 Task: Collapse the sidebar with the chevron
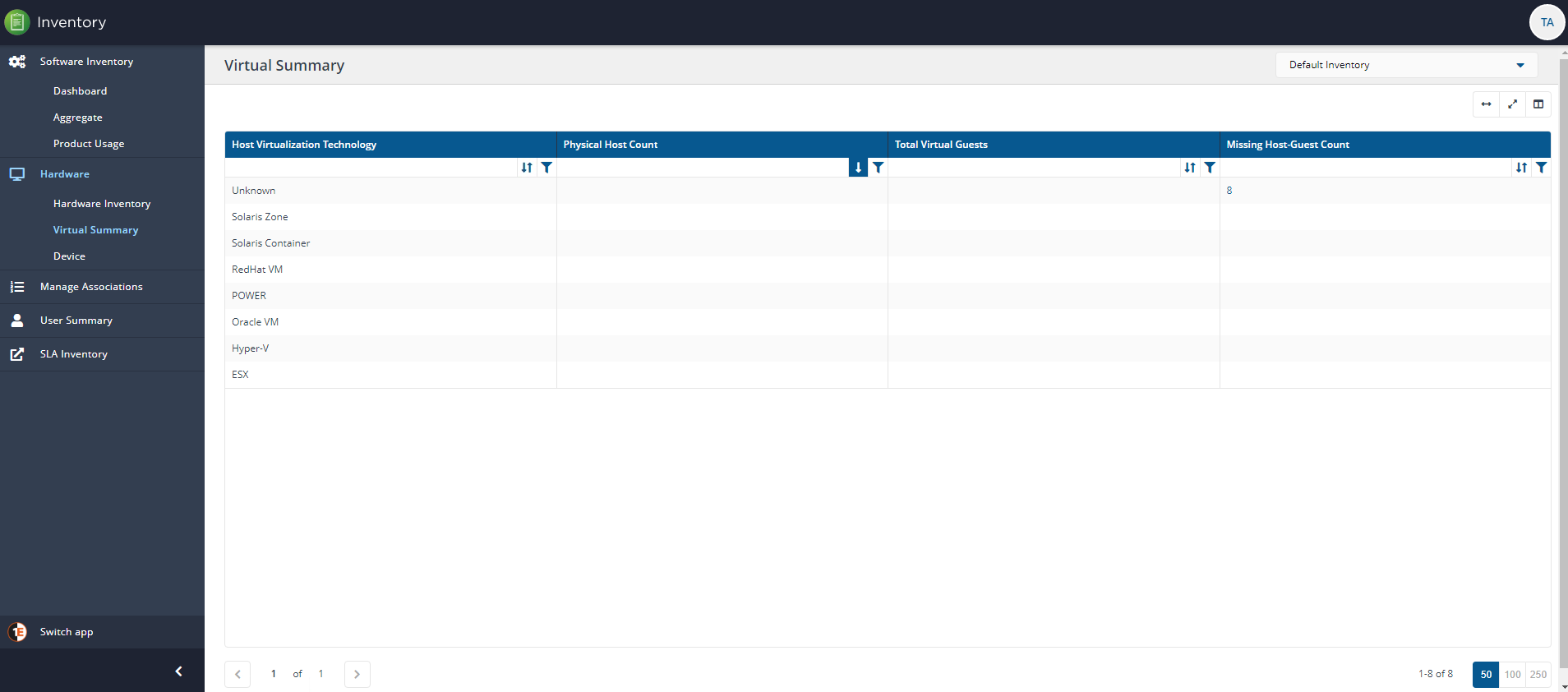178,671
